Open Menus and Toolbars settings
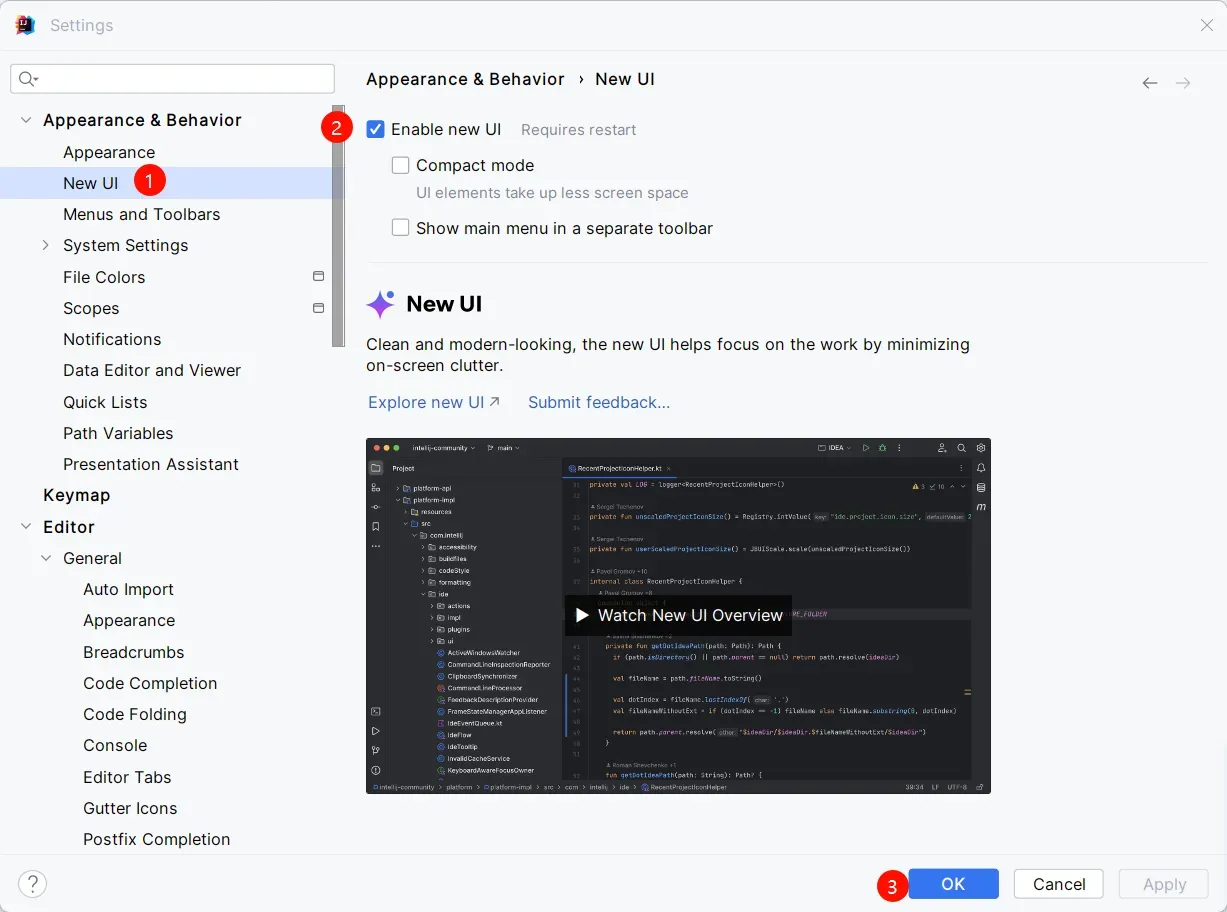The image size is (1227, 912). (141, 214)
